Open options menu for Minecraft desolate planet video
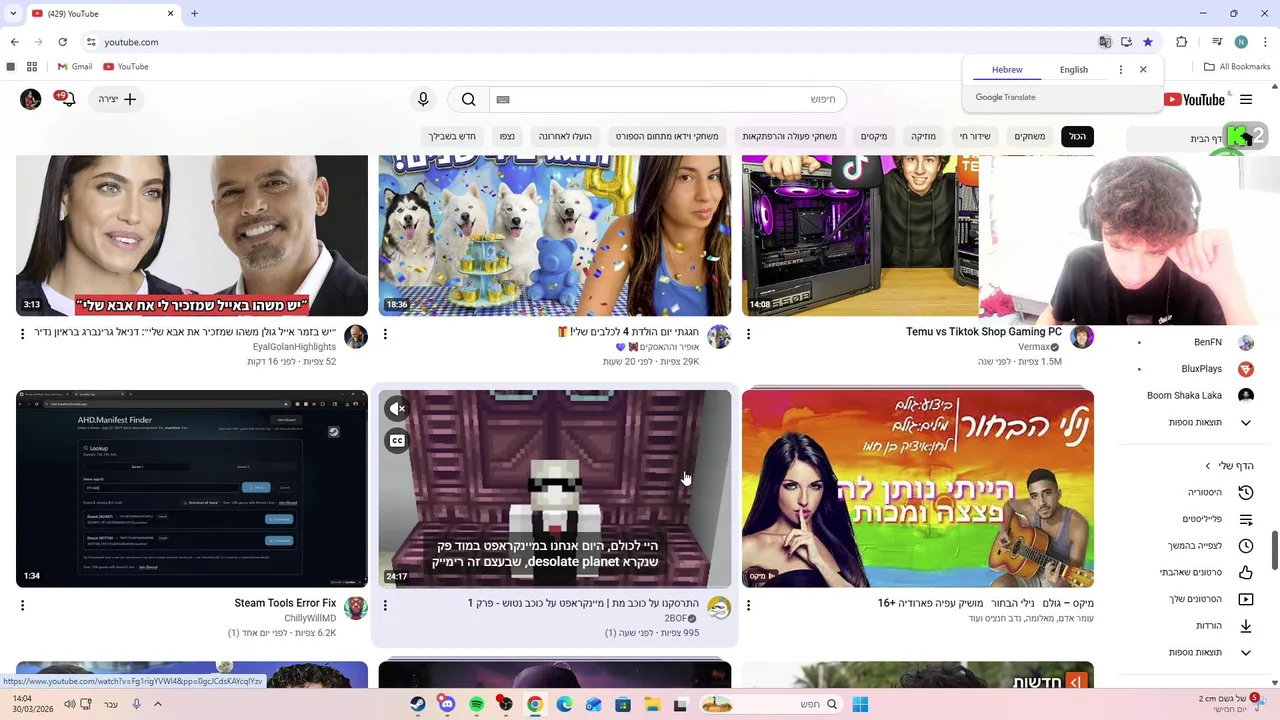Screen dimensions: 1280x720 pos(385,605)
